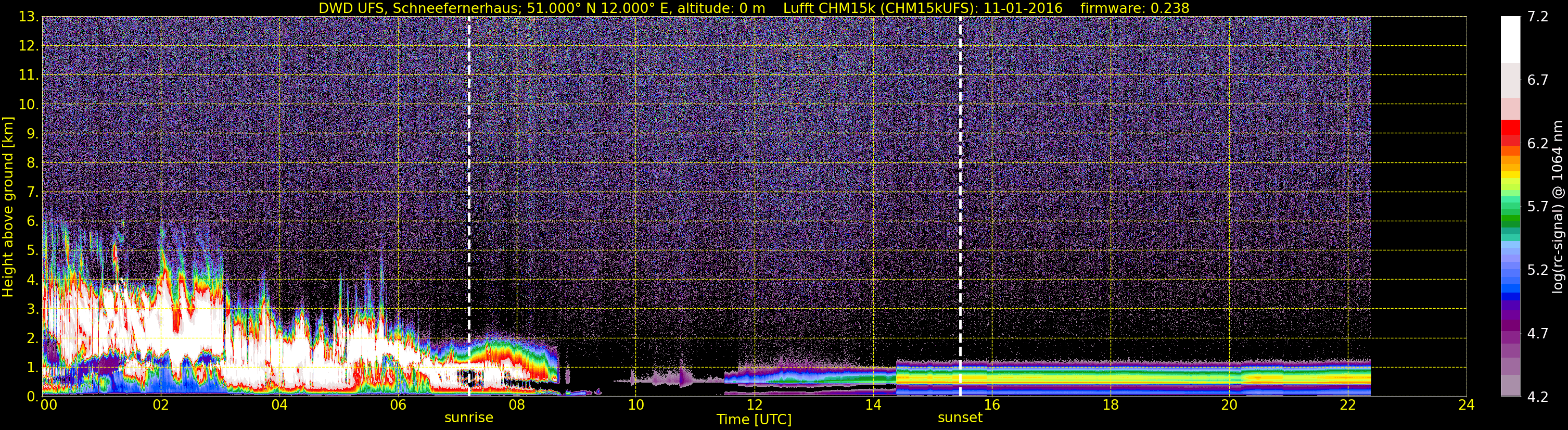Click the colorbar tick value '5.2'

pyautogui.click(x=1538, y=270)
